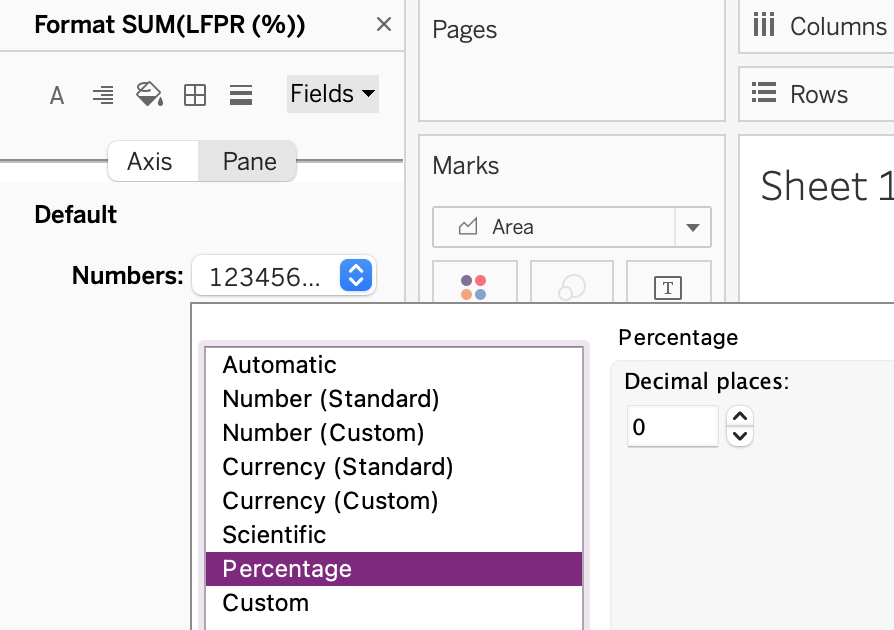Open the Area mark type dropdown
Viewport: 894px width, 630px height.
(692, 228)
